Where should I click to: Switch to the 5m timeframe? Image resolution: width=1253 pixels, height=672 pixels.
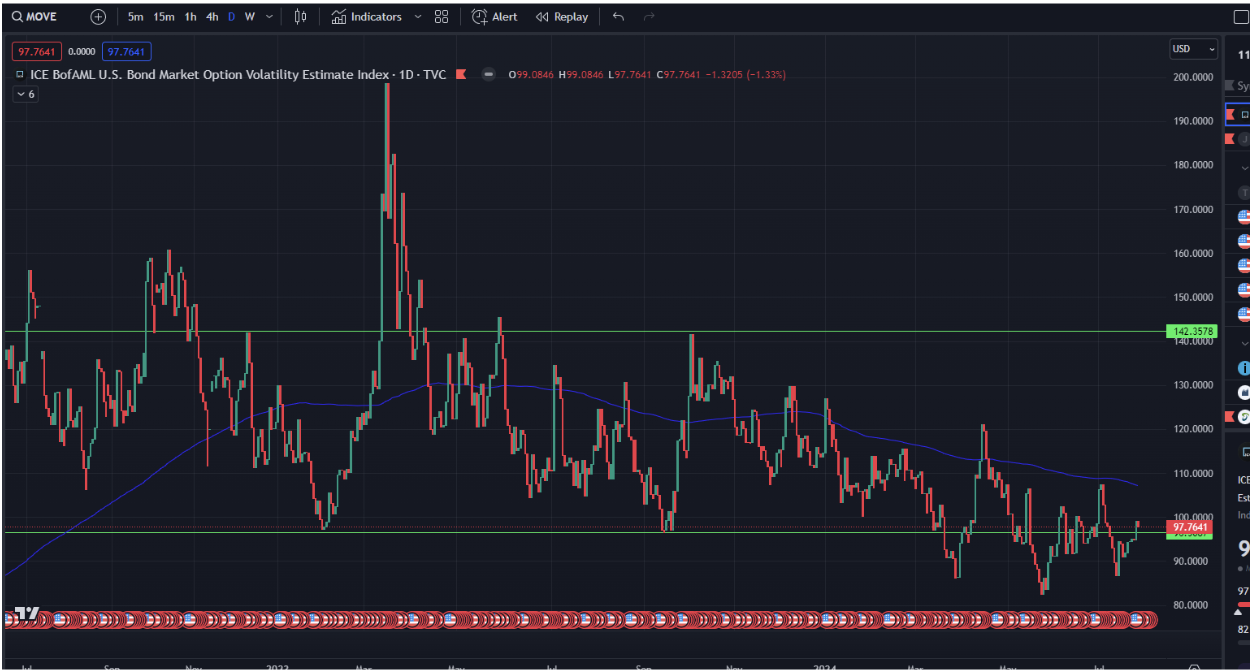tap(135, 17)
